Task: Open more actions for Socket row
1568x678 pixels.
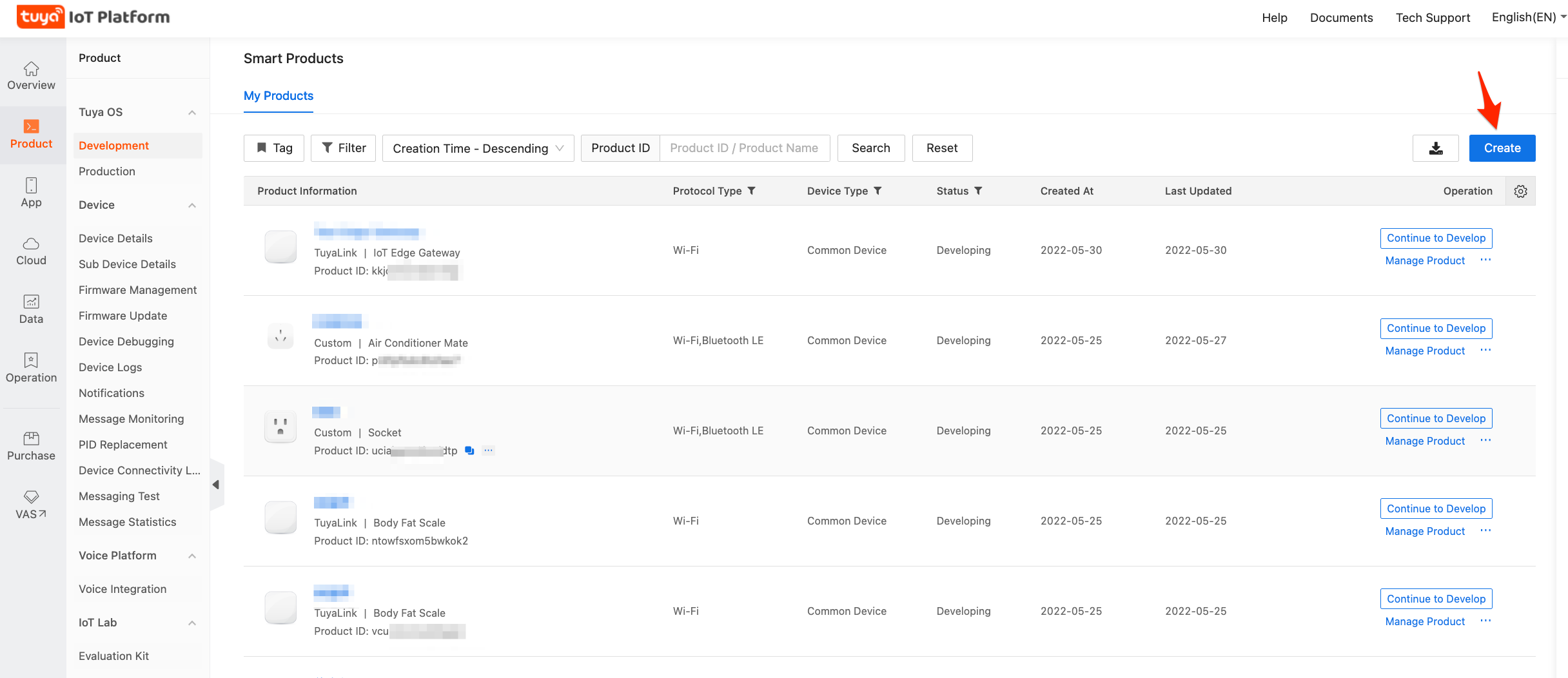Action: 1485,440
